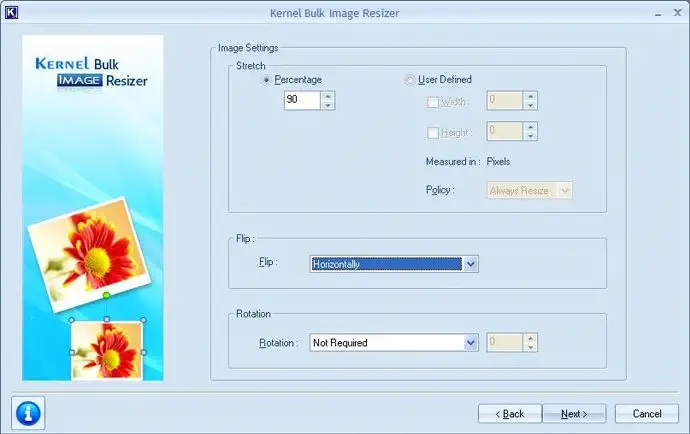Increase percentage with the up arrow
Screen dimensions: 690x434
(x=328, y=96)
